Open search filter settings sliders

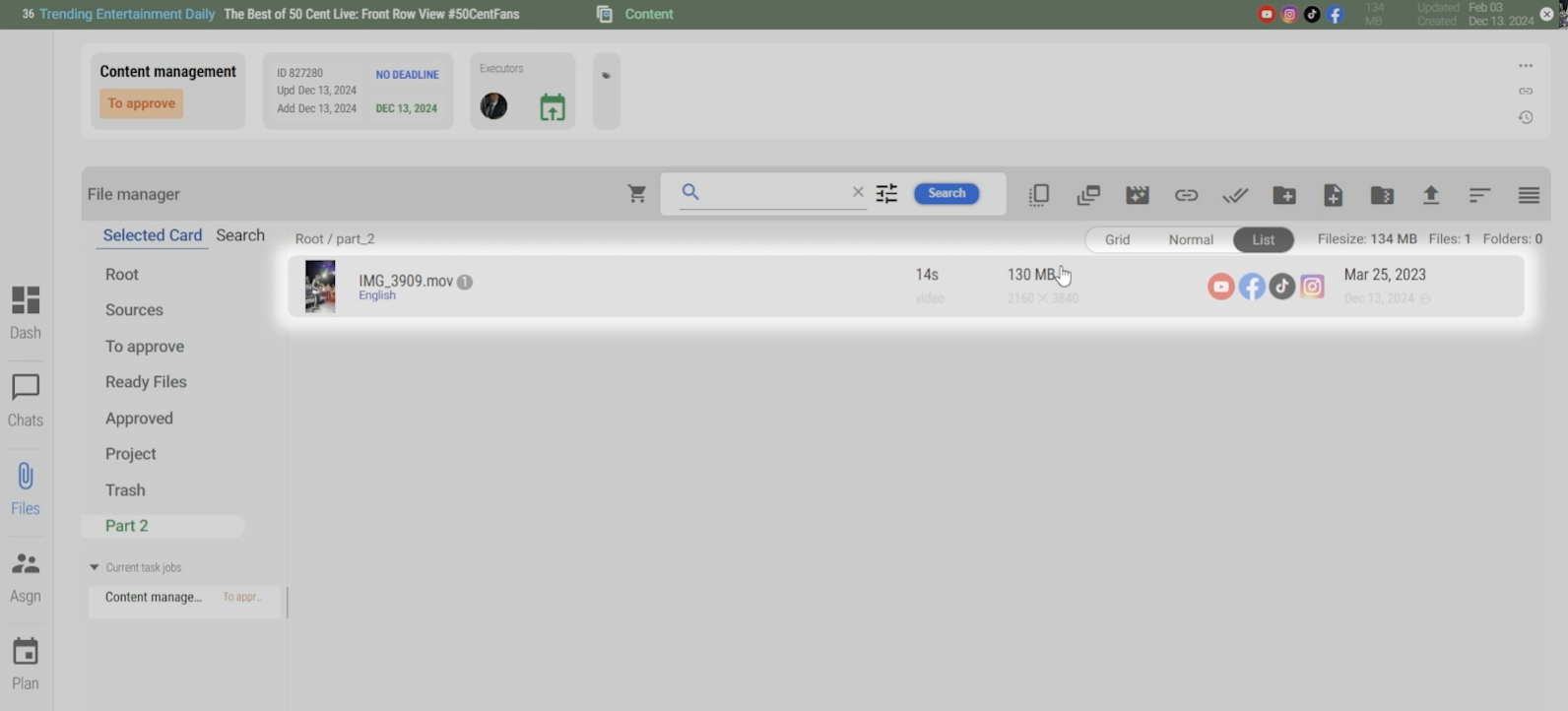(x=886, y=194)
